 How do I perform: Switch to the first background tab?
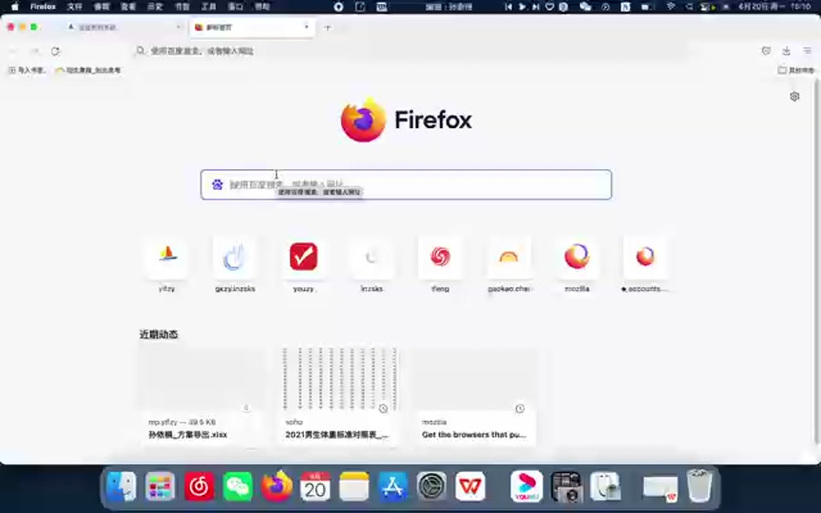click(125, 27)
